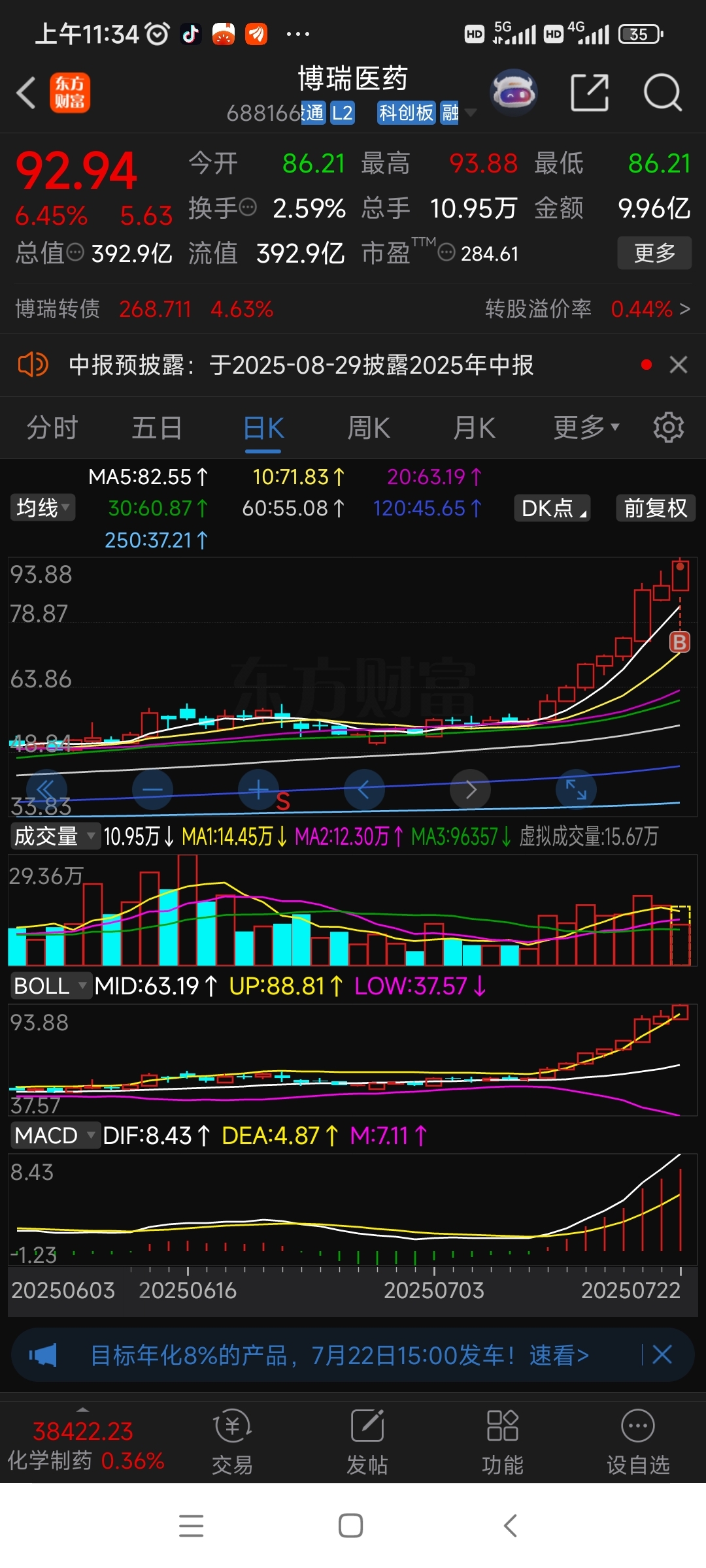Move chart left with left chevron
Screen dimensions: 706x1568
tap(364, 790)
